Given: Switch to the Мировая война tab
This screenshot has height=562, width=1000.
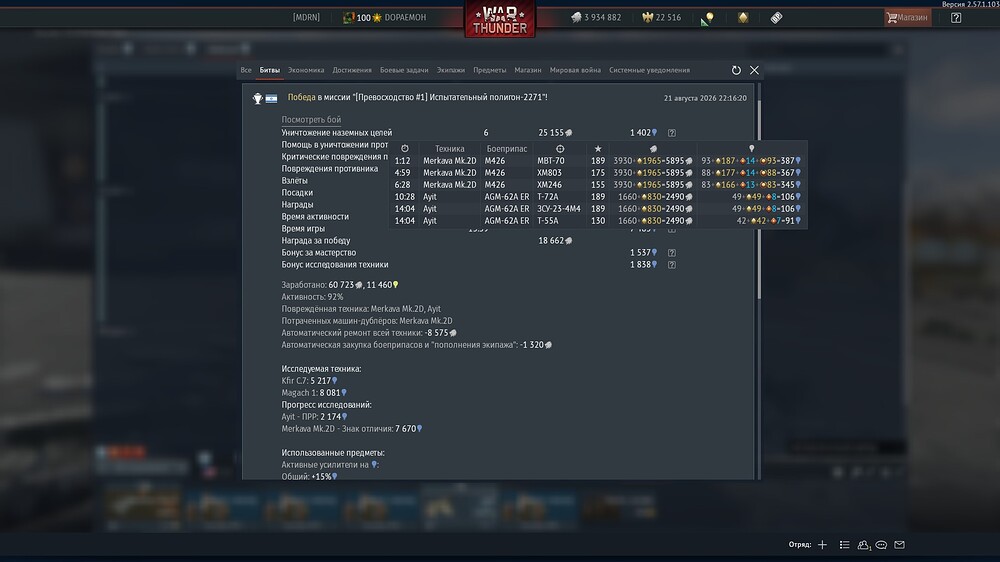Looking at the screenshot, I should tap(575, 70).
